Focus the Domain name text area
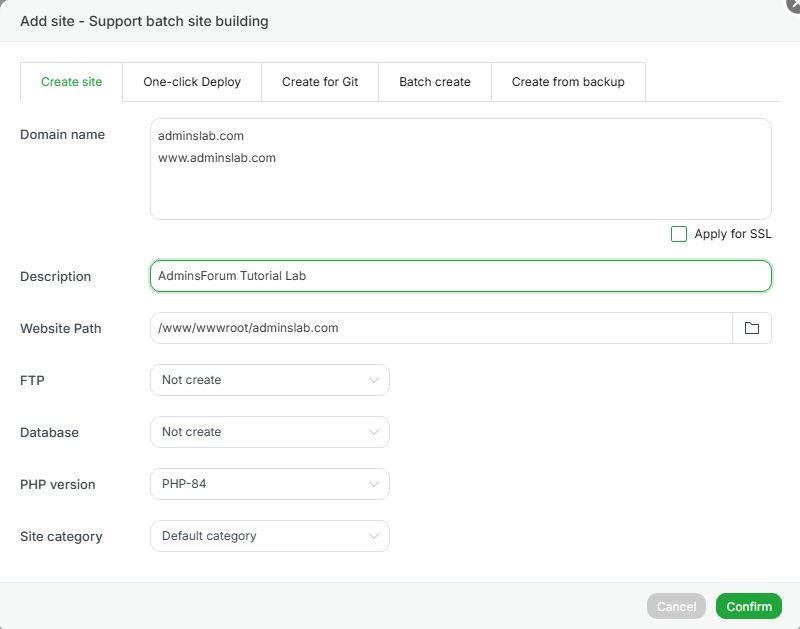The image size is (800, 629). point(461,169)
